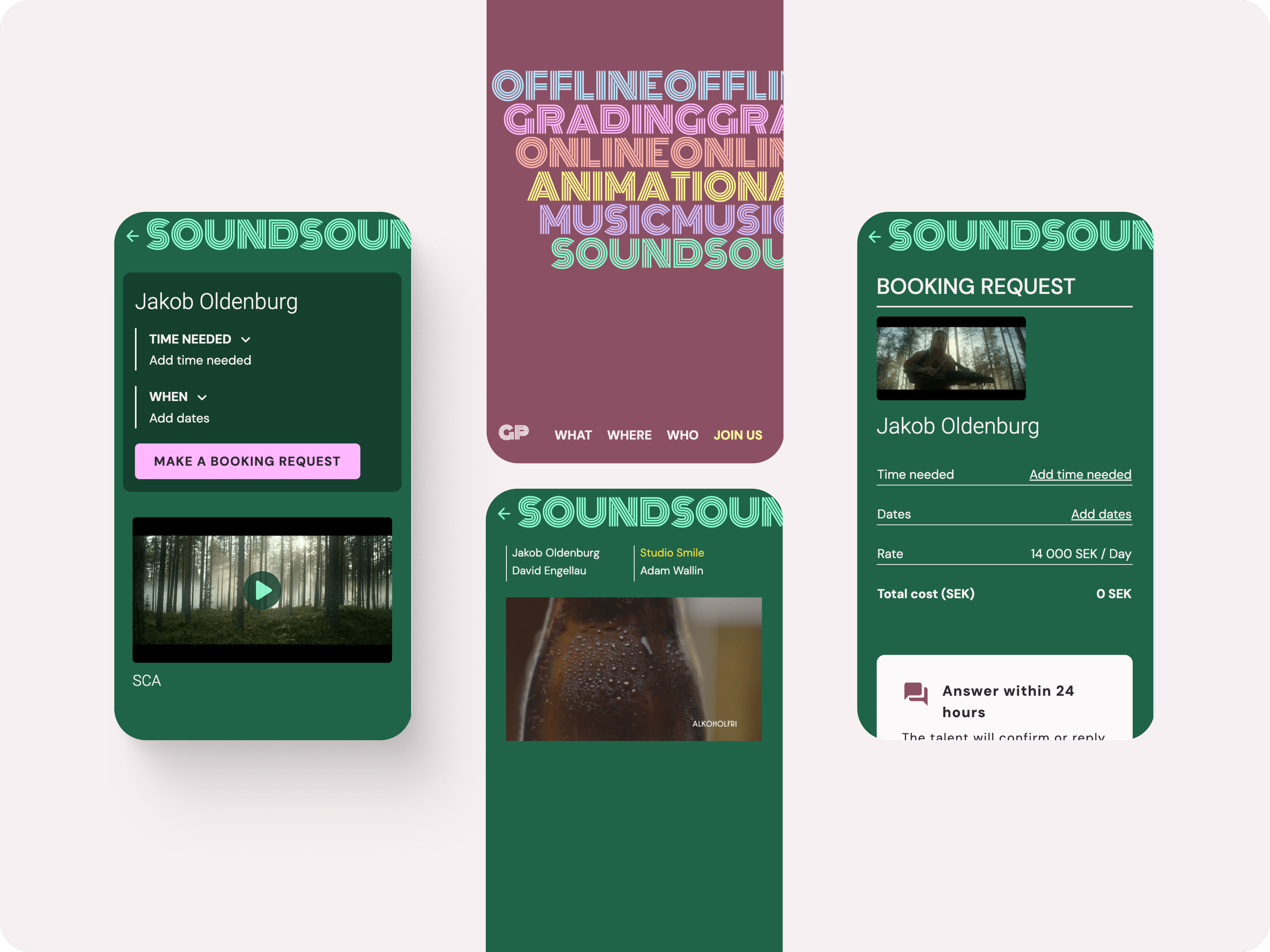This screenshot has width=1270, height=952.
Task: Click the GP logo in the navigation bar
Action: (513, 433)
